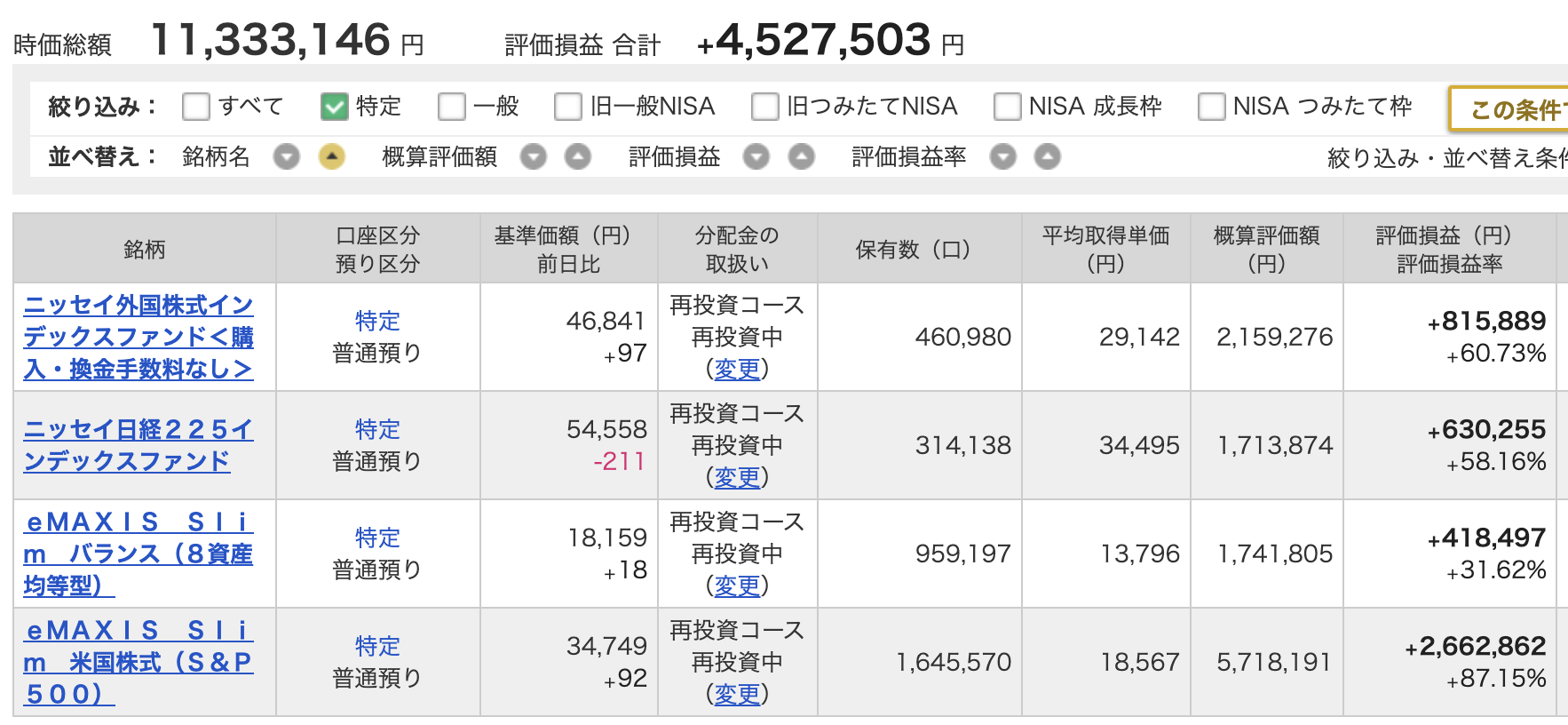Viewport: 1568px width, 725px height.
Task: Sort 概算評価額 descending arrow
Action: (533, 157)
